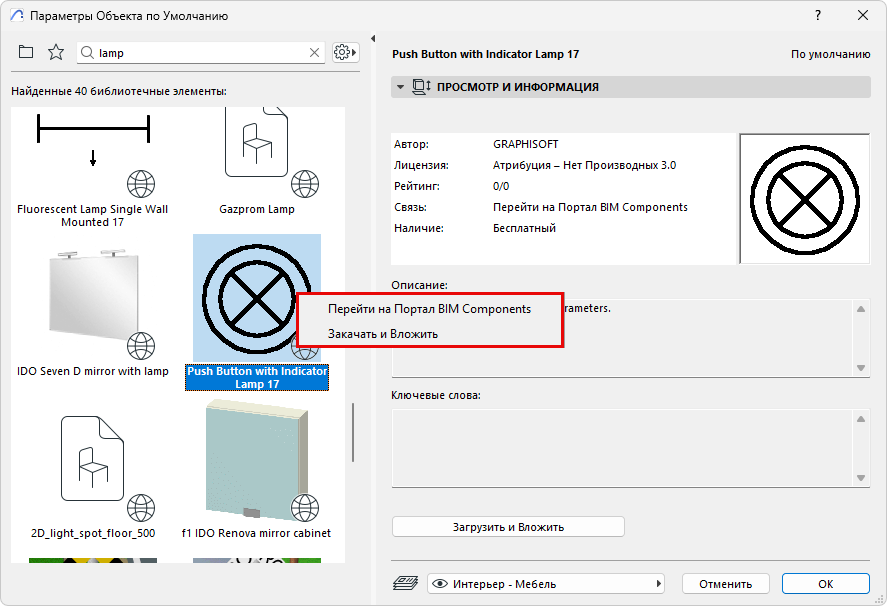The image size is (887, 606).
Task: Show favorites with the star icon
Action: point(56,53)
